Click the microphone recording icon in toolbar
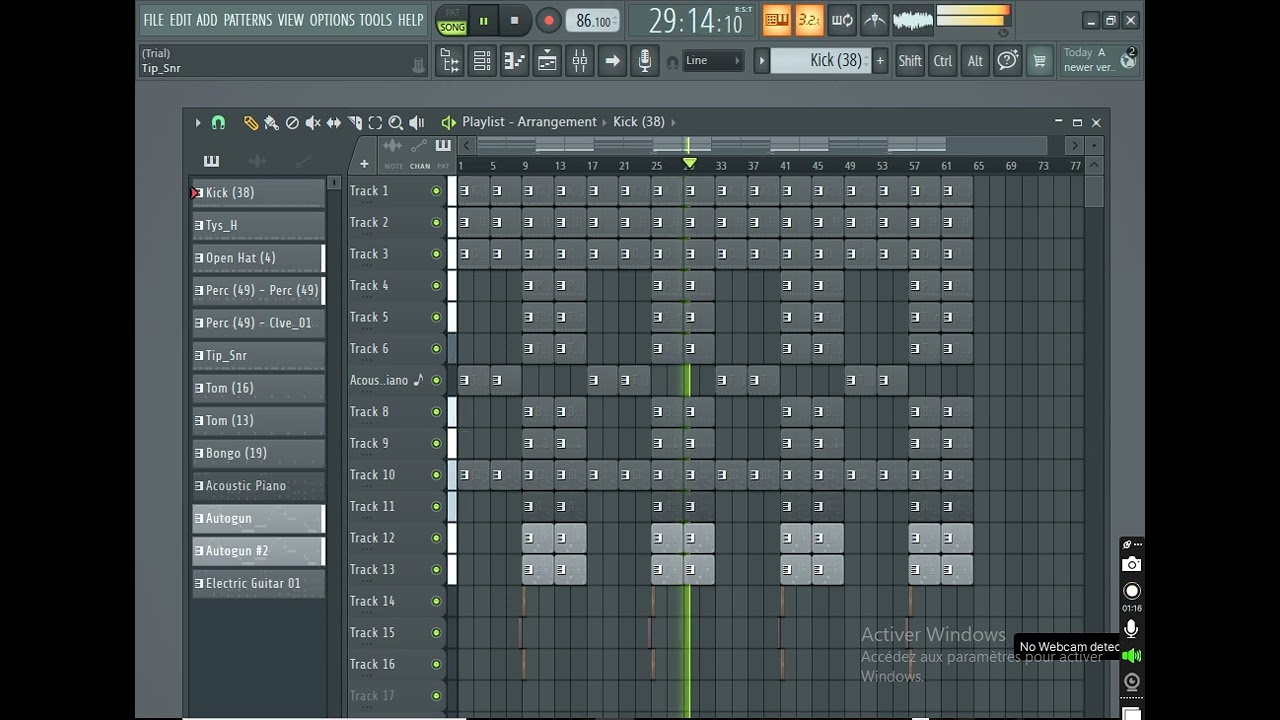The width and height of the screenshot is (1280, 720). click(645, 61)
